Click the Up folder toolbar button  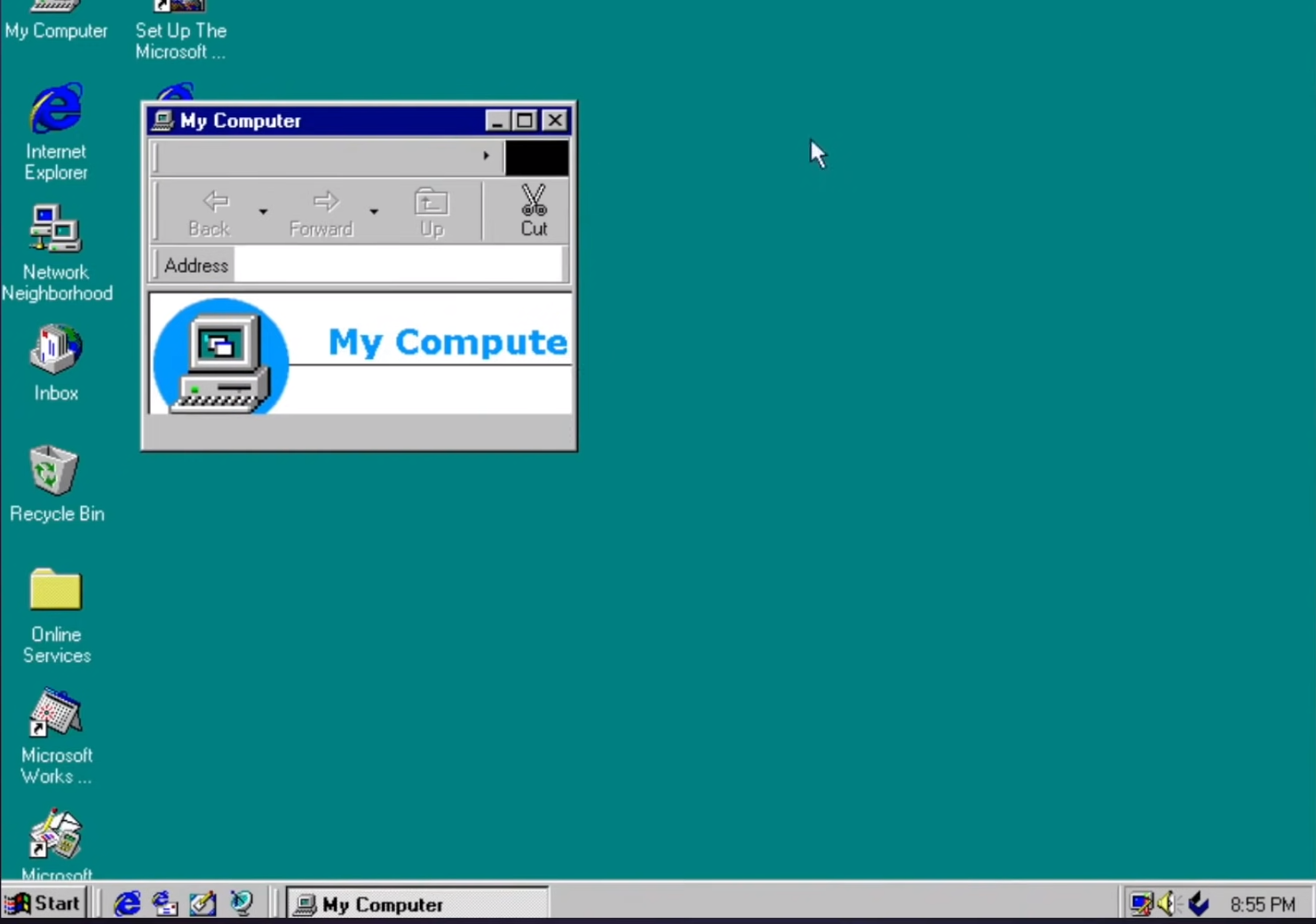click(432, 211)
